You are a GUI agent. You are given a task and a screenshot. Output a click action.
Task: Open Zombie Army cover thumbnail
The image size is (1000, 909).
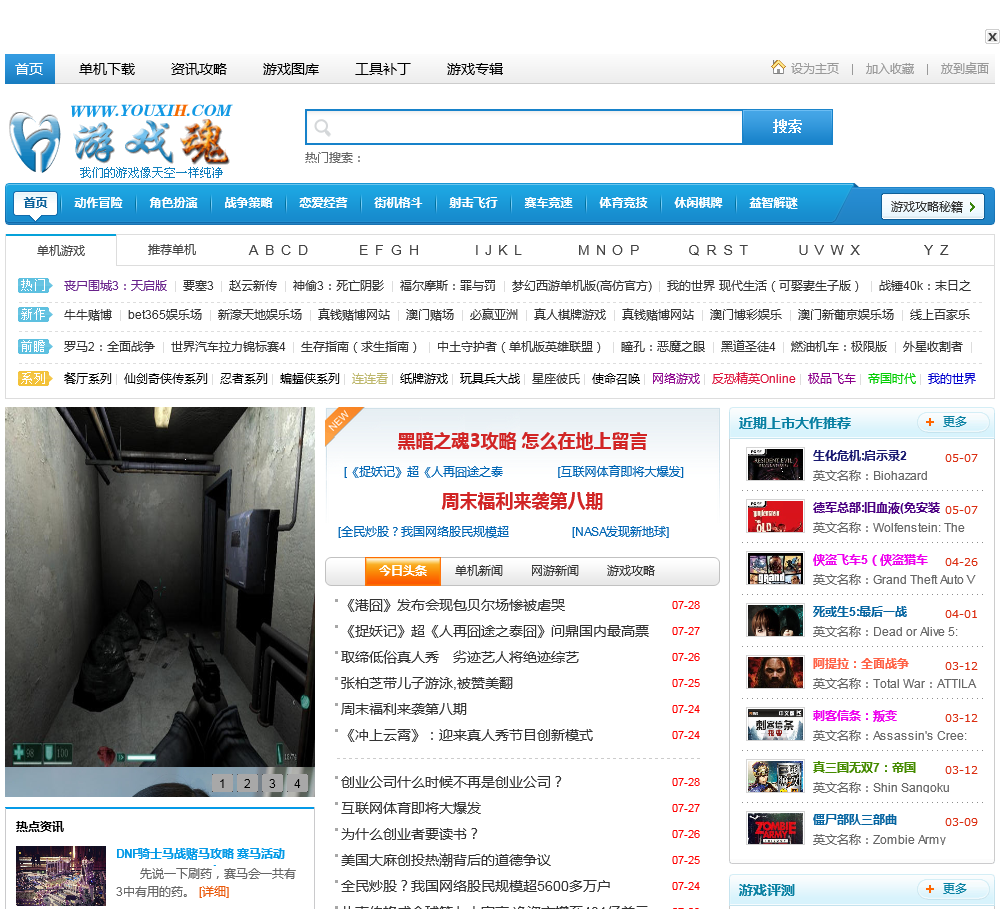point(775,829)
